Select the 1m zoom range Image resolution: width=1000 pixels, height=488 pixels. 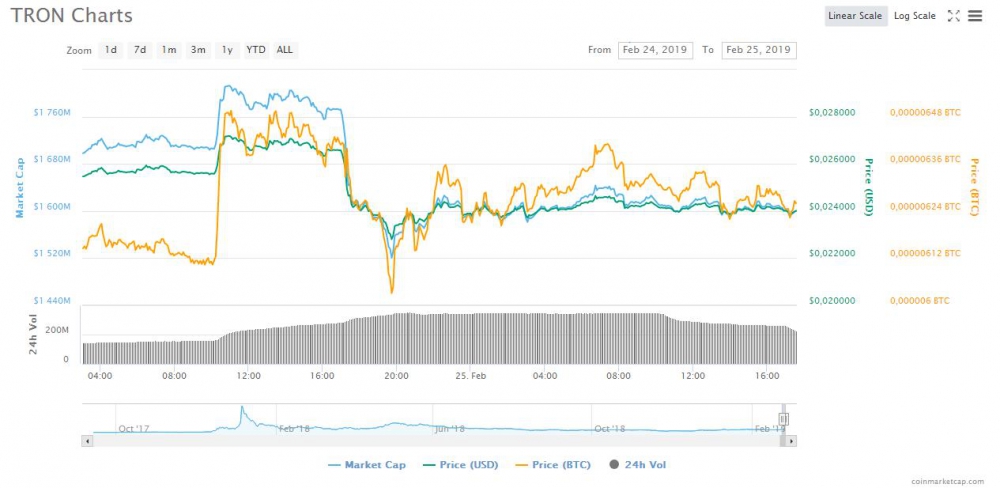click(x=169, y=50)
